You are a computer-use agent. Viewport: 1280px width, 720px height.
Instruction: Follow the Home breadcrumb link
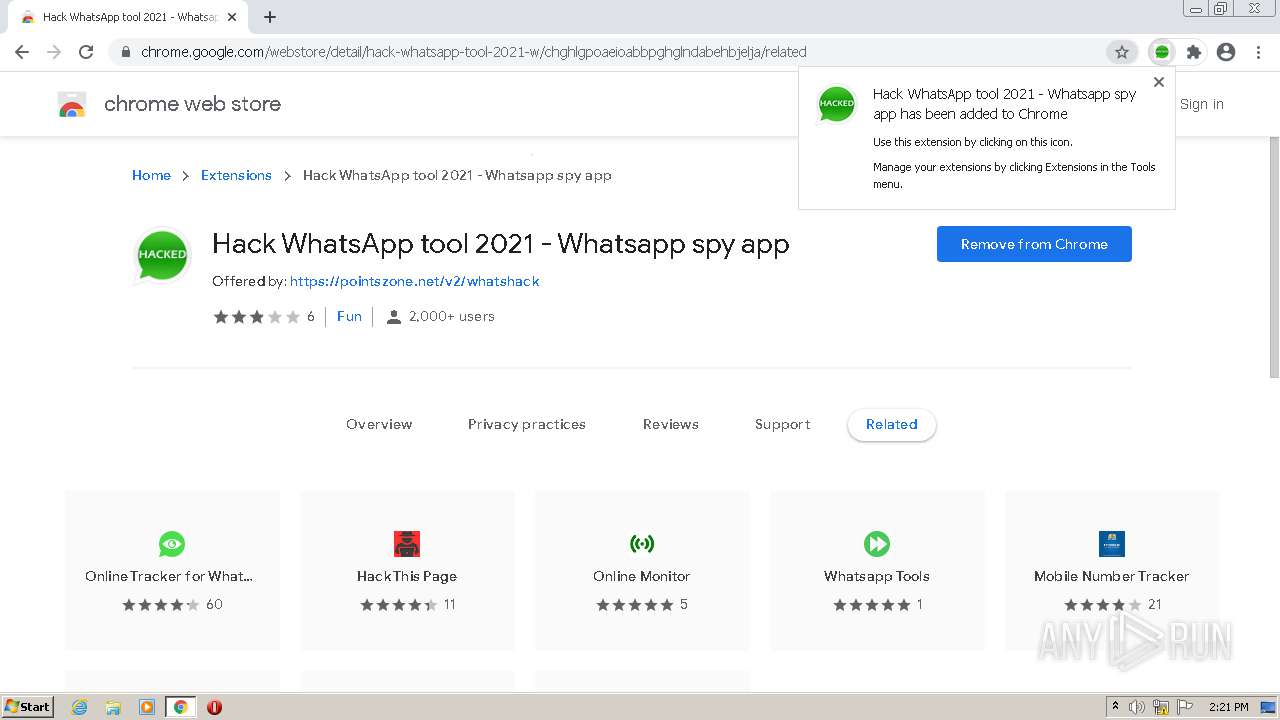point(151,175)
